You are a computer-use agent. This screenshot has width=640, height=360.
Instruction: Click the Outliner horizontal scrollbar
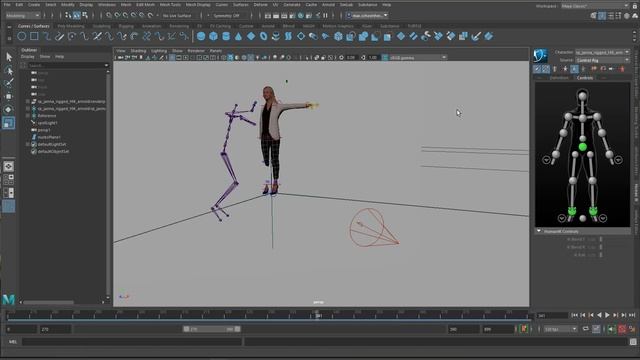[48, 302]
